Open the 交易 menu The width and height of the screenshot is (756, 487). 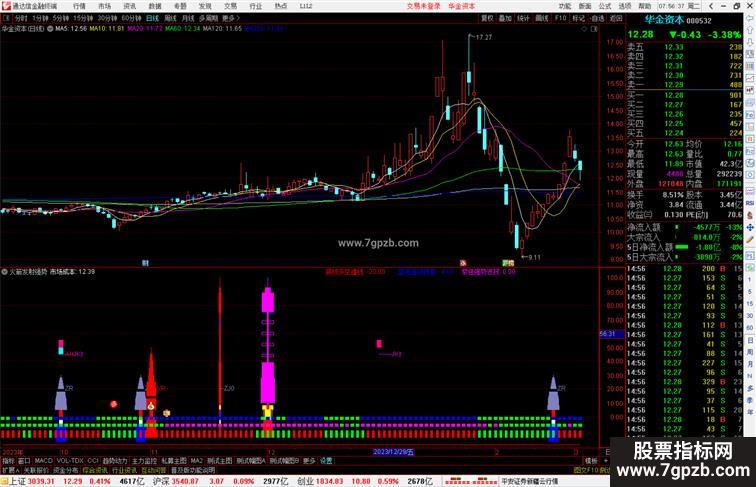[x=230, y=6]
